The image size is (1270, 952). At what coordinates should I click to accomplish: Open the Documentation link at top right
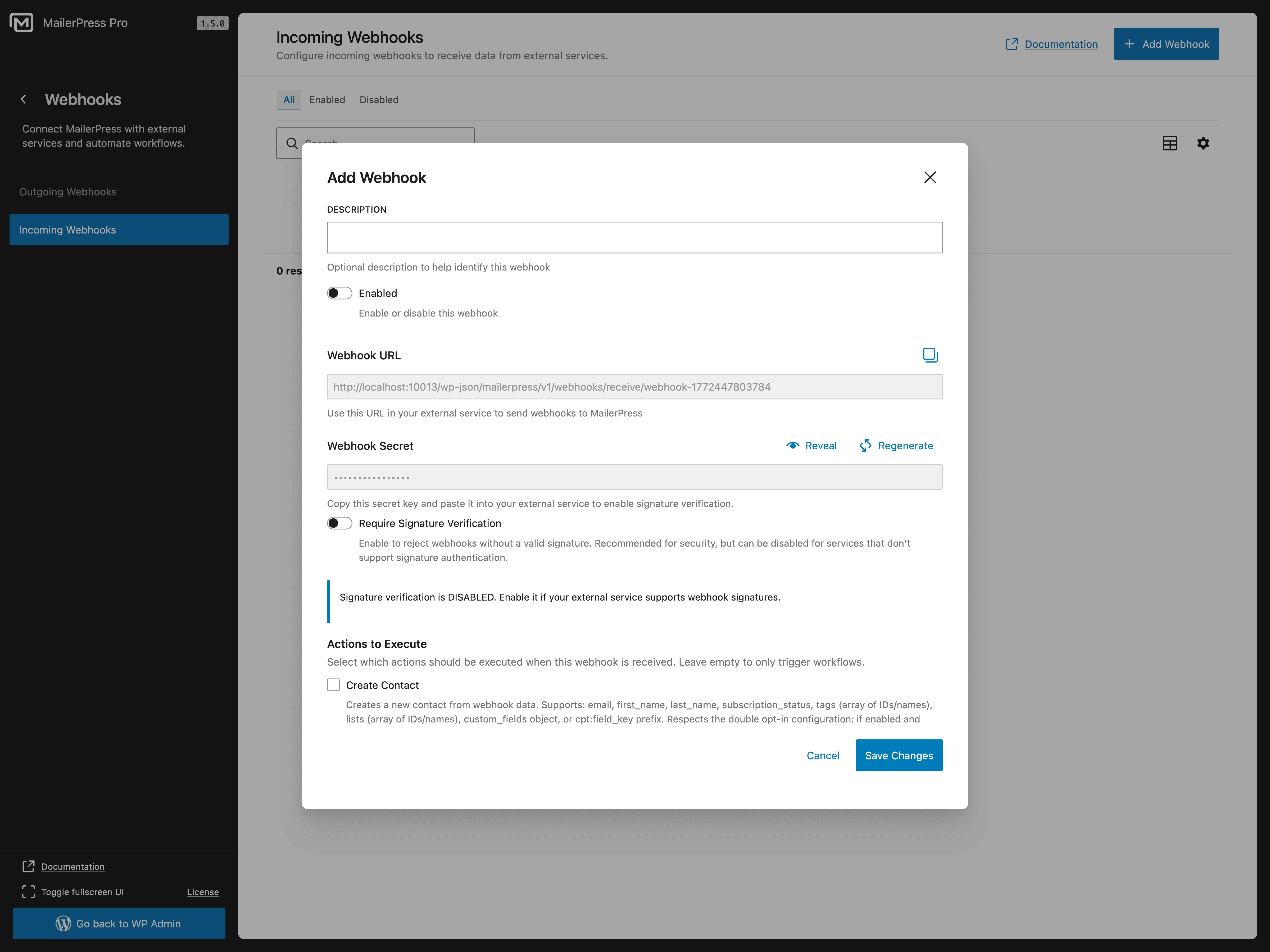pyautogui.click(x=1060, y=44)
